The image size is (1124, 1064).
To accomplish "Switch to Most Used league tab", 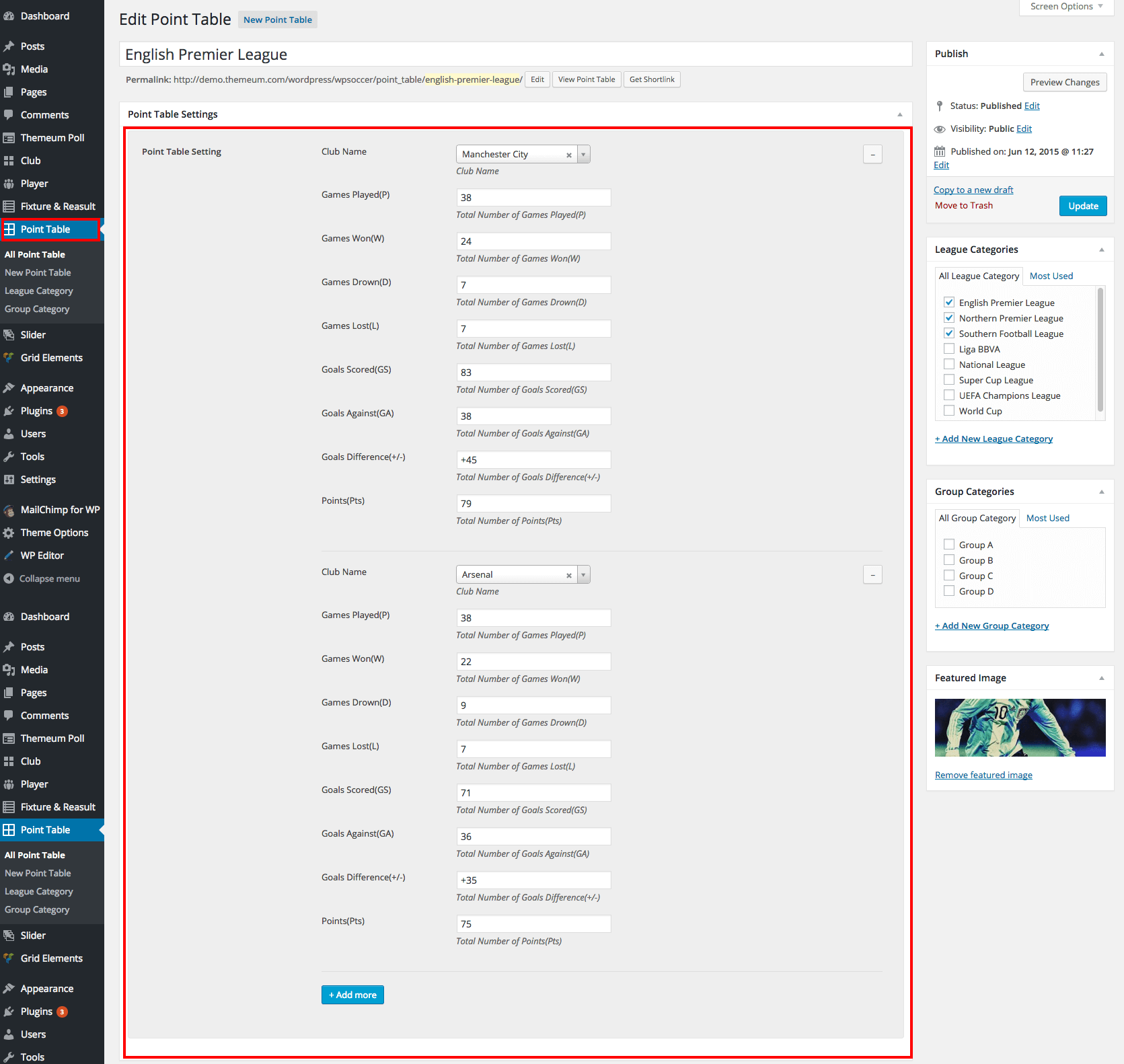I will [1051, 276].
